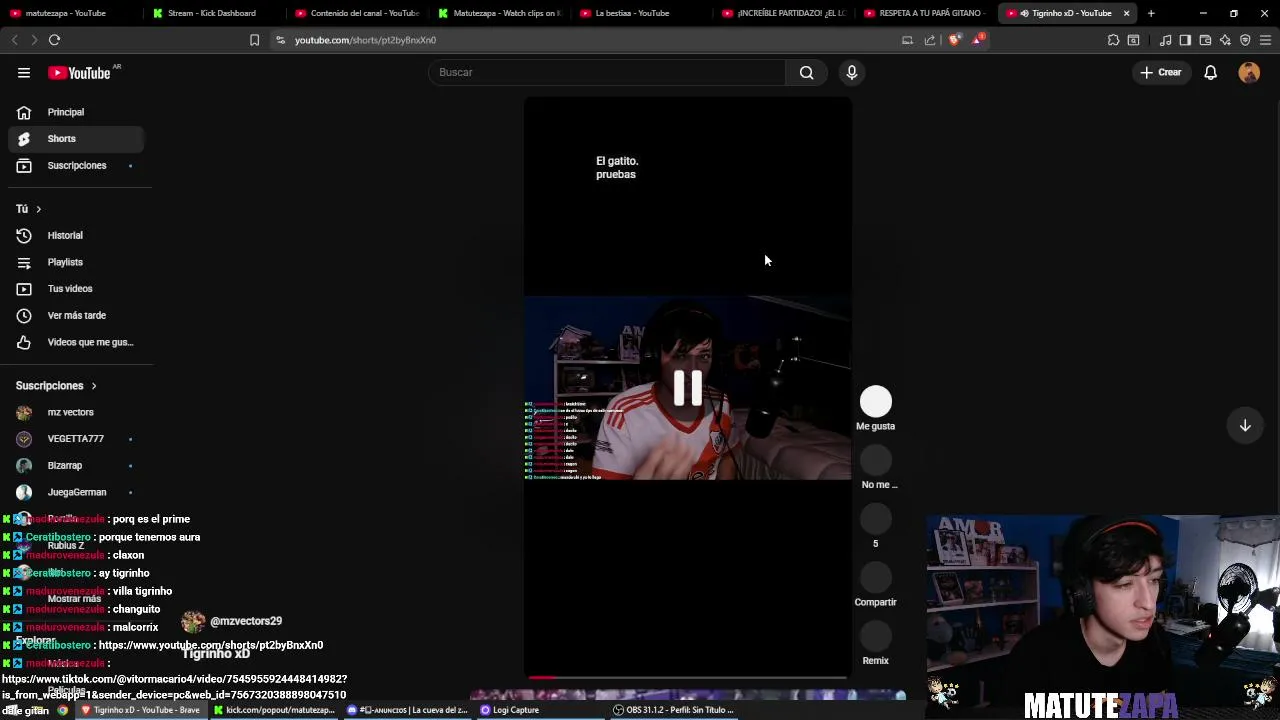Open the Bizarrap channel subscription
Screen dimensions: 1280x720
76,465
